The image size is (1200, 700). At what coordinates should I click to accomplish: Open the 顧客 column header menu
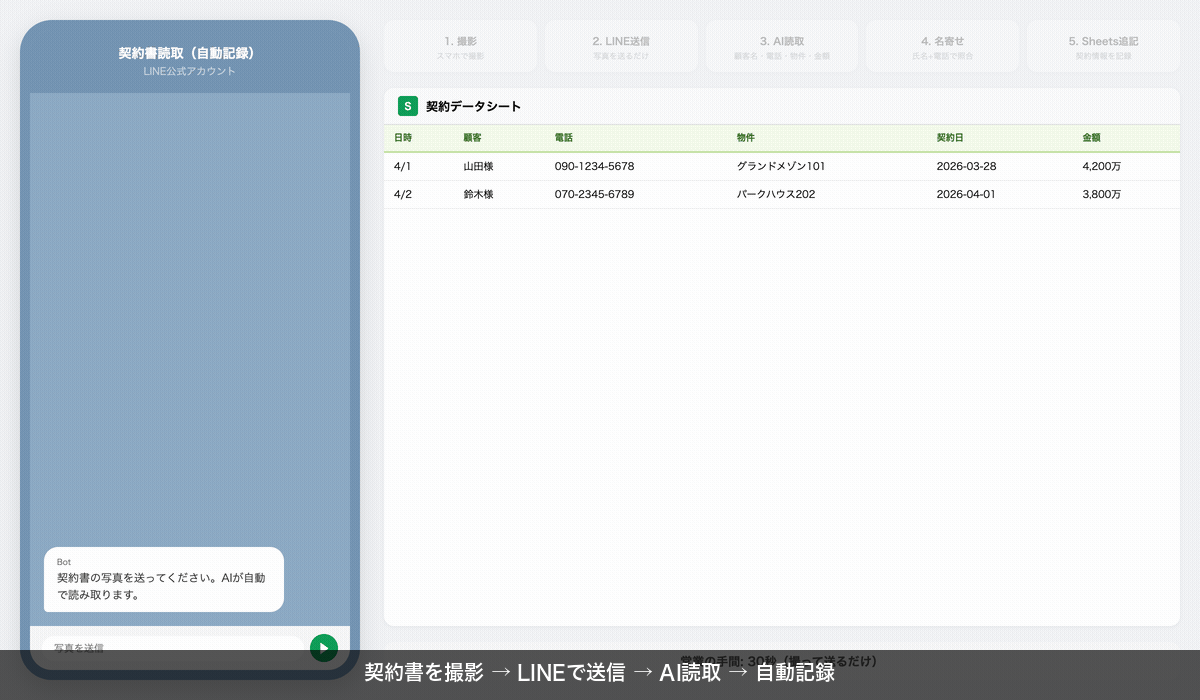477,138
